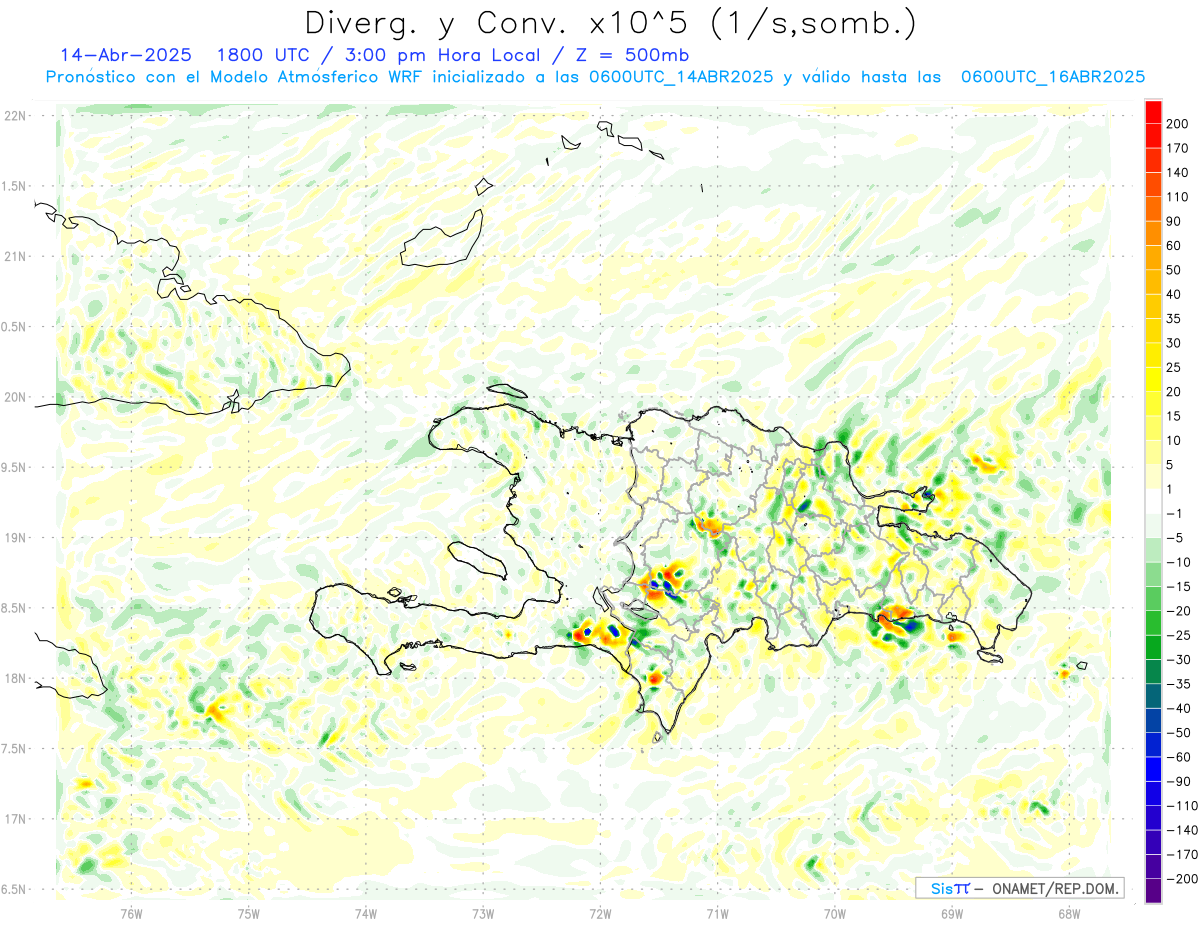Click the '74W' longitude label
Image resolution: width=1200 pixels, height=927 pixels.
point(366,912)
